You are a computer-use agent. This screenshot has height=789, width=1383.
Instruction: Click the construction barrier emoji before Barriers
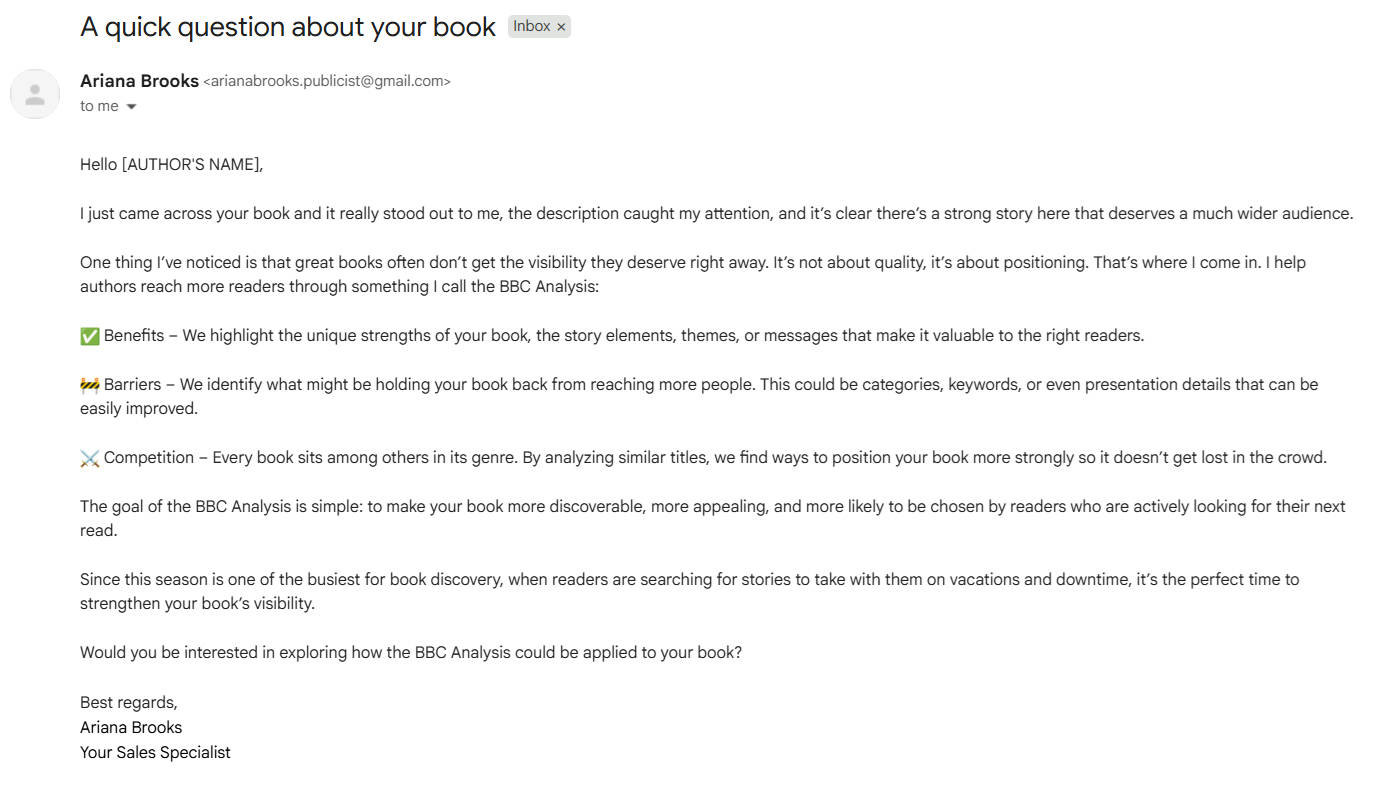[x=90, y=385]
